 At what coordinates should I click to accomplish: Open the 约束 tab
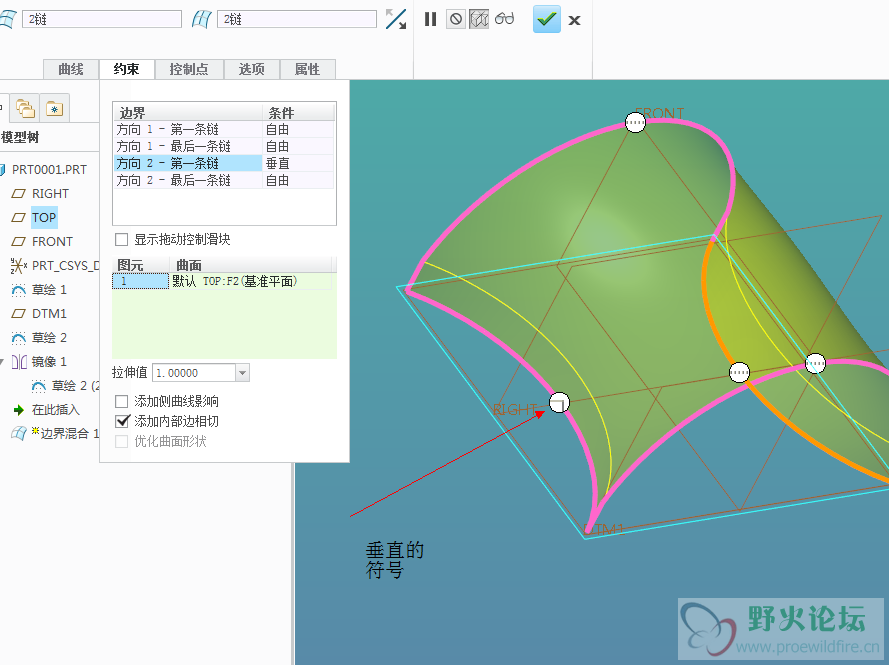click(x=126, y=69)
